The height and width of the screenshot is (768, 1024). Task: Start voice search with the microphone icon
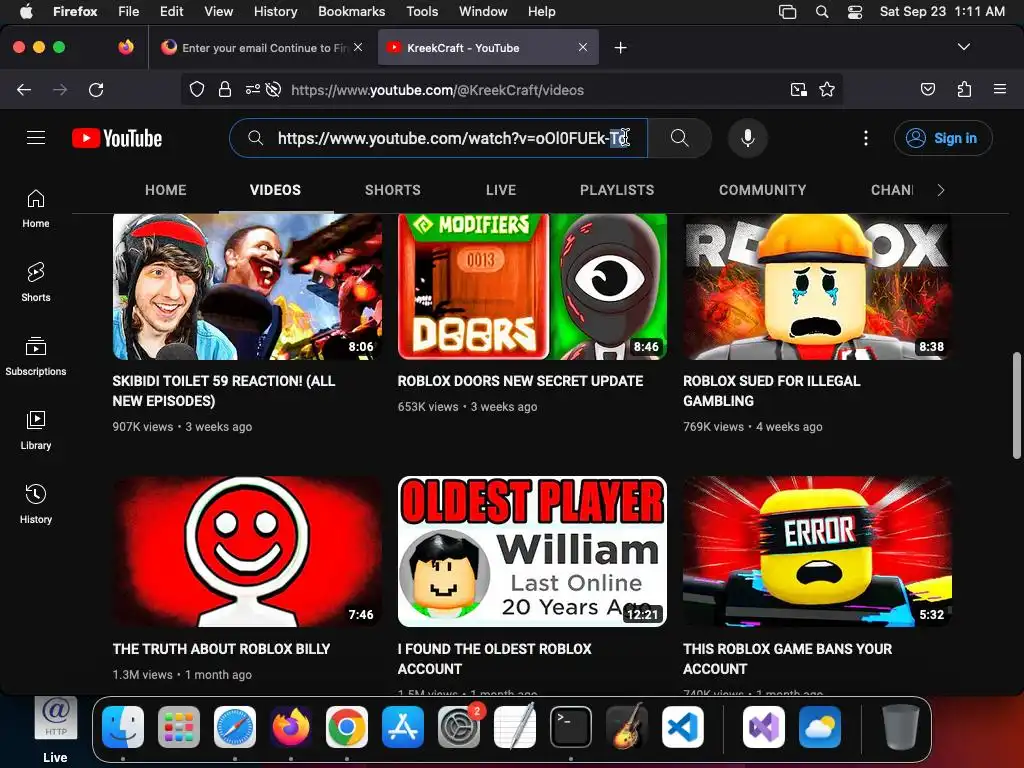coord(748,138)
